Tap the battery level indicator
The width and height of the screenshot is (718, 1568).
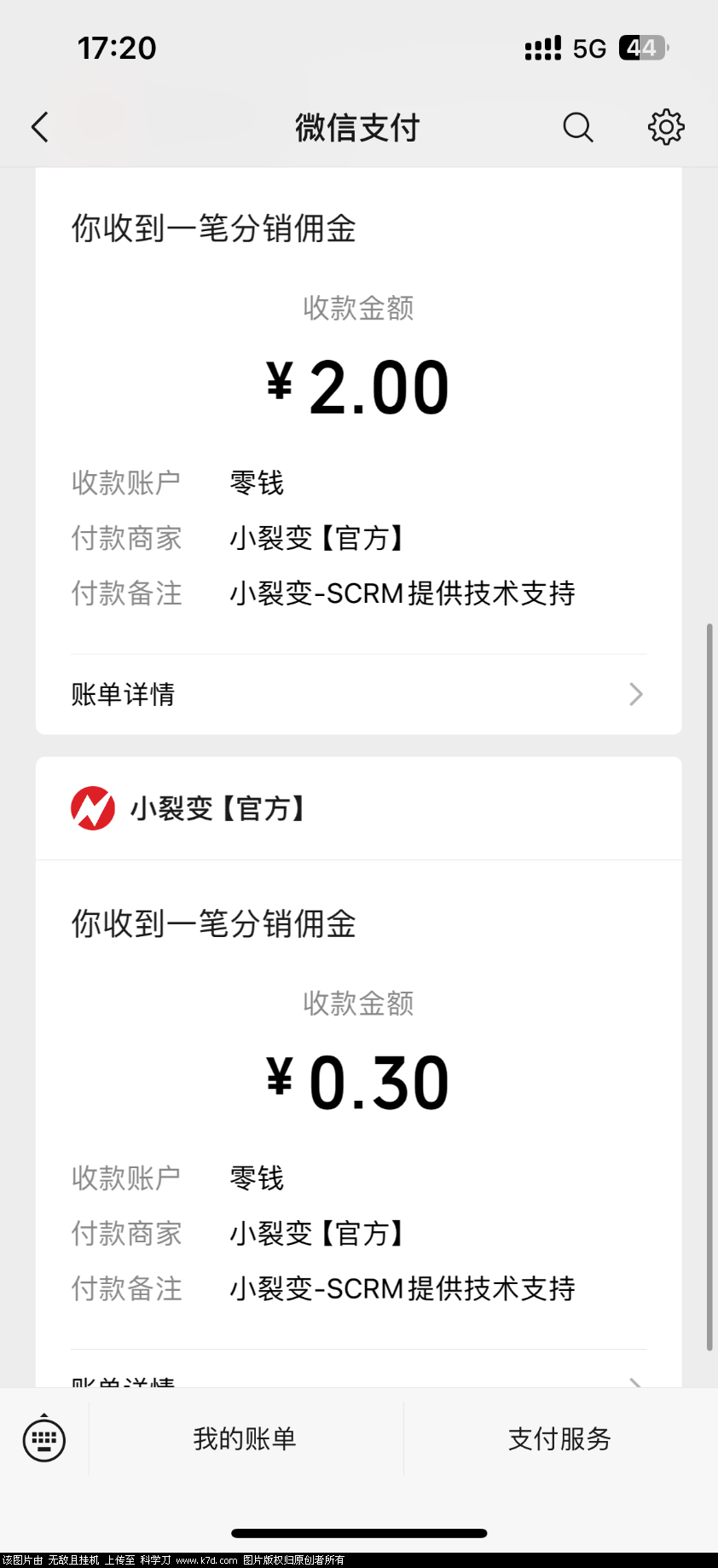coord(644,48)
